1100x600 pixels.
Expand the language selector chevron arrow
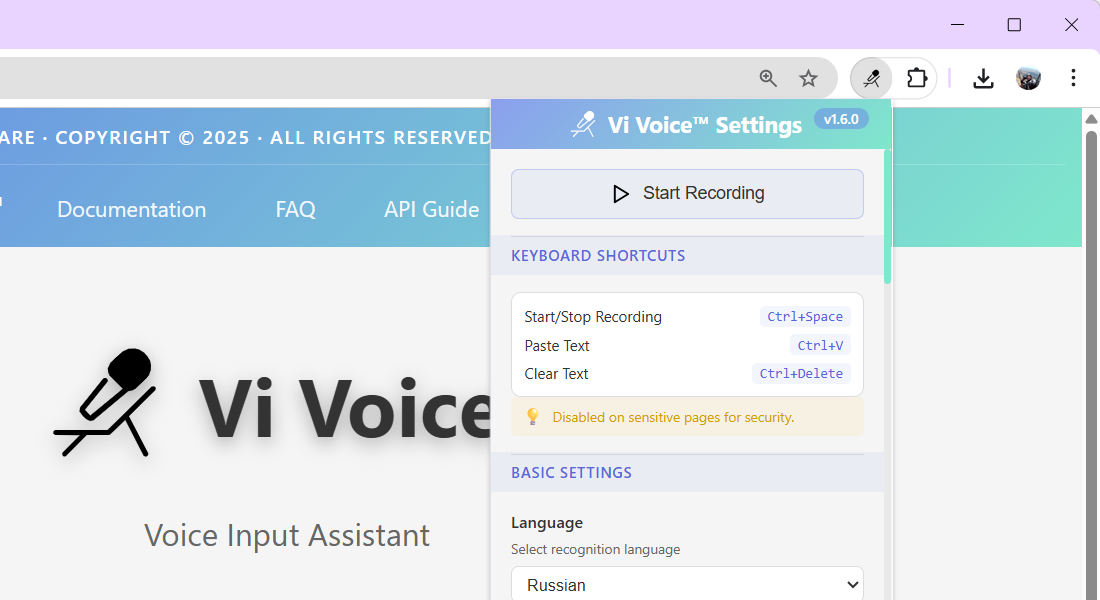tap(853, 584)
